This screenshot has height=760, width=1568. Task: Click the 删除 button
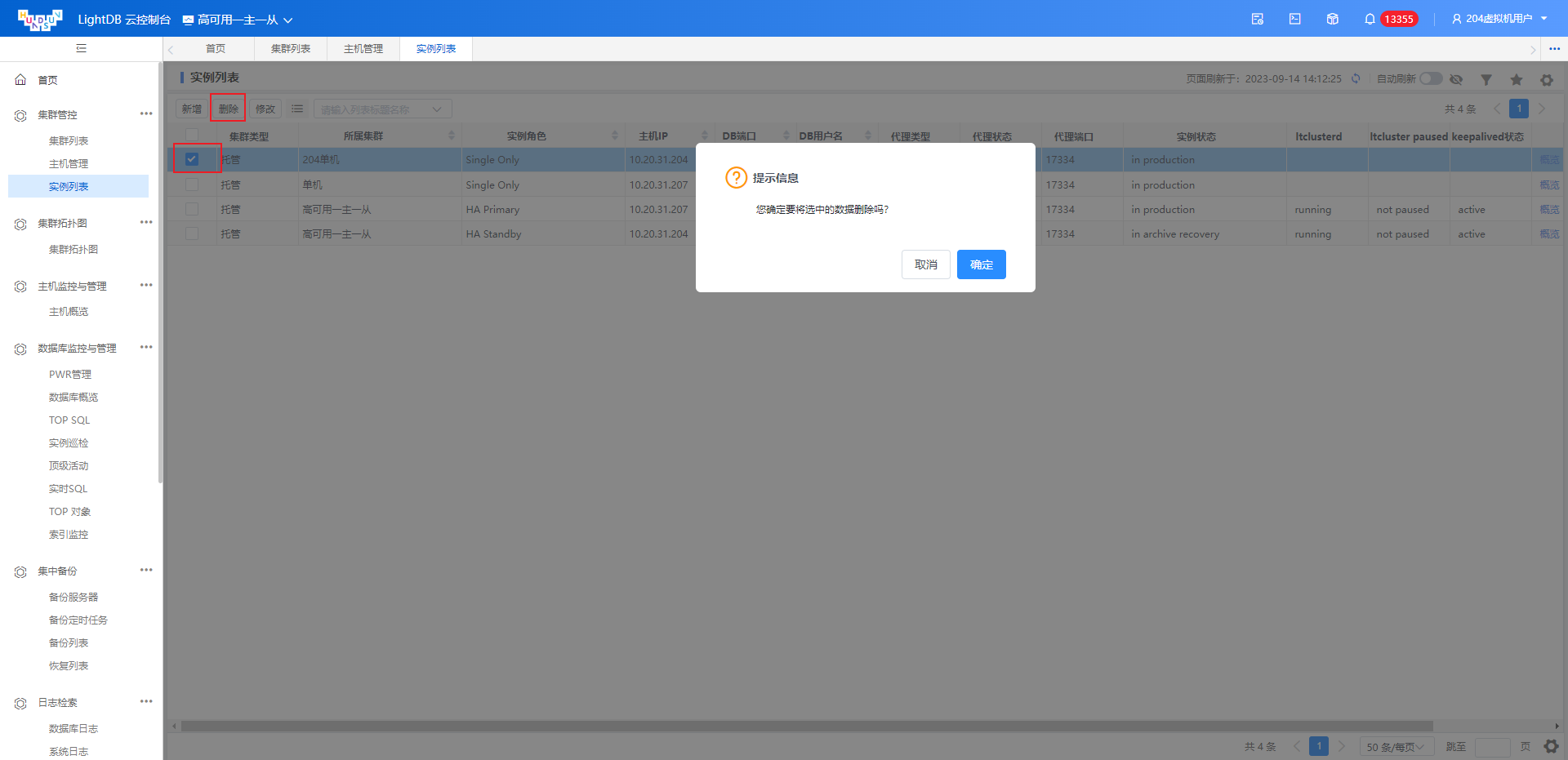point(229,109)
